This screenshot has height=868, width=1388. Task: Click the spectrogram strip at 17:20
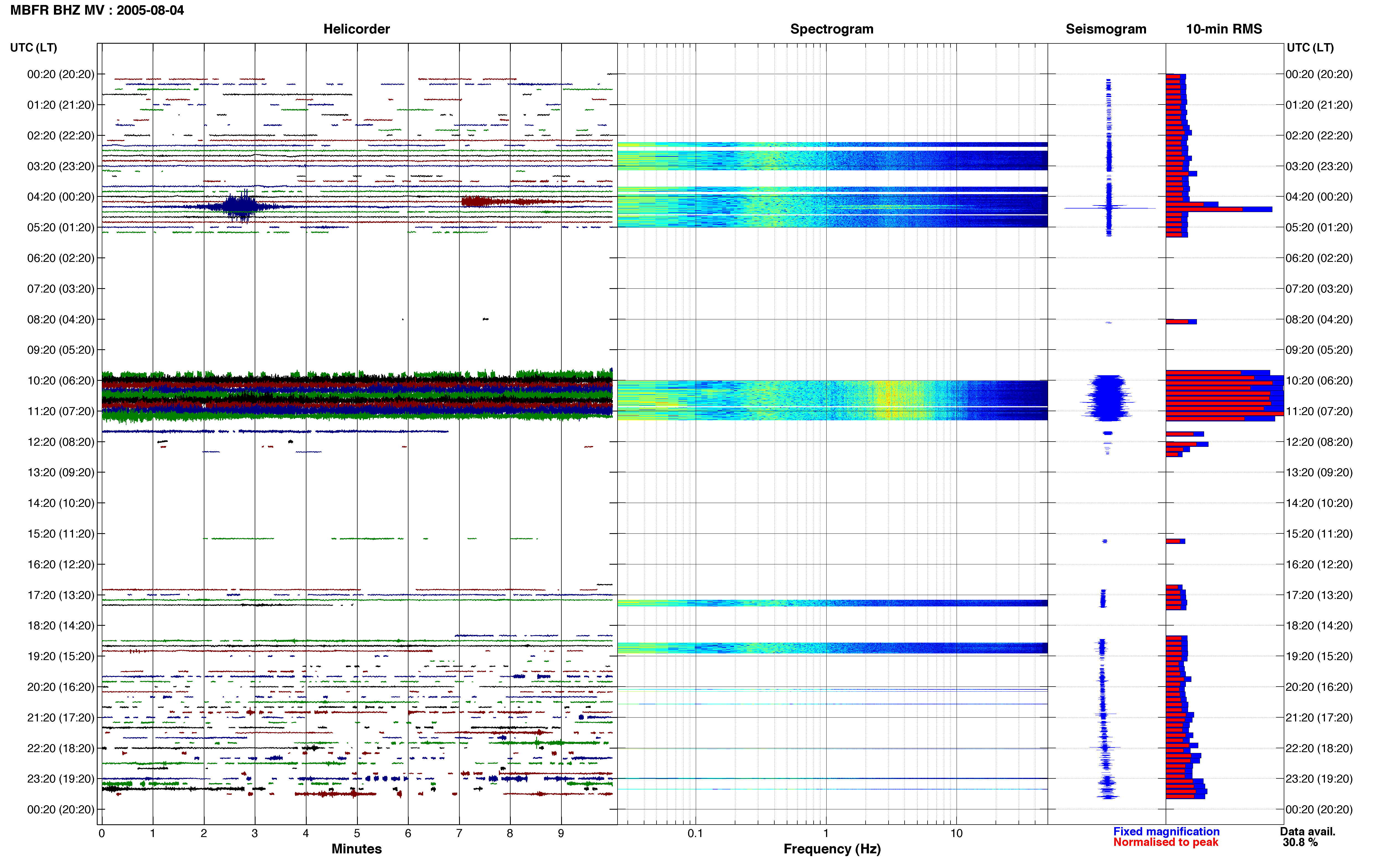click(x=832, y=603)
